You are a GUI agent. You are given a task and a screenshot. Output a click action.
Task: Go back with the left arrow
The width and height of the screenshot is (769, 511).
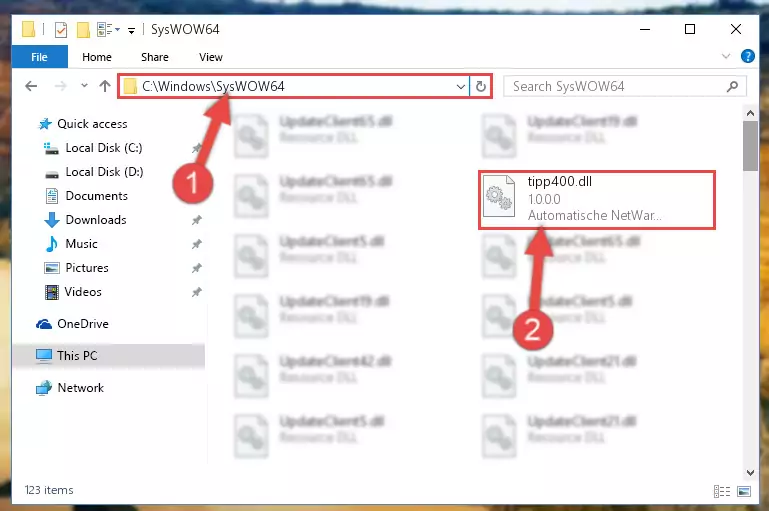tap(31, 86)
